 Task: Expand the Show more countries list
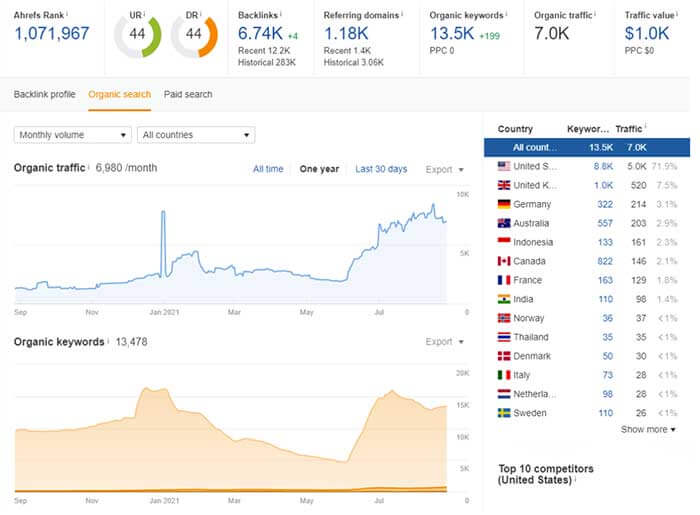[648, 429]
